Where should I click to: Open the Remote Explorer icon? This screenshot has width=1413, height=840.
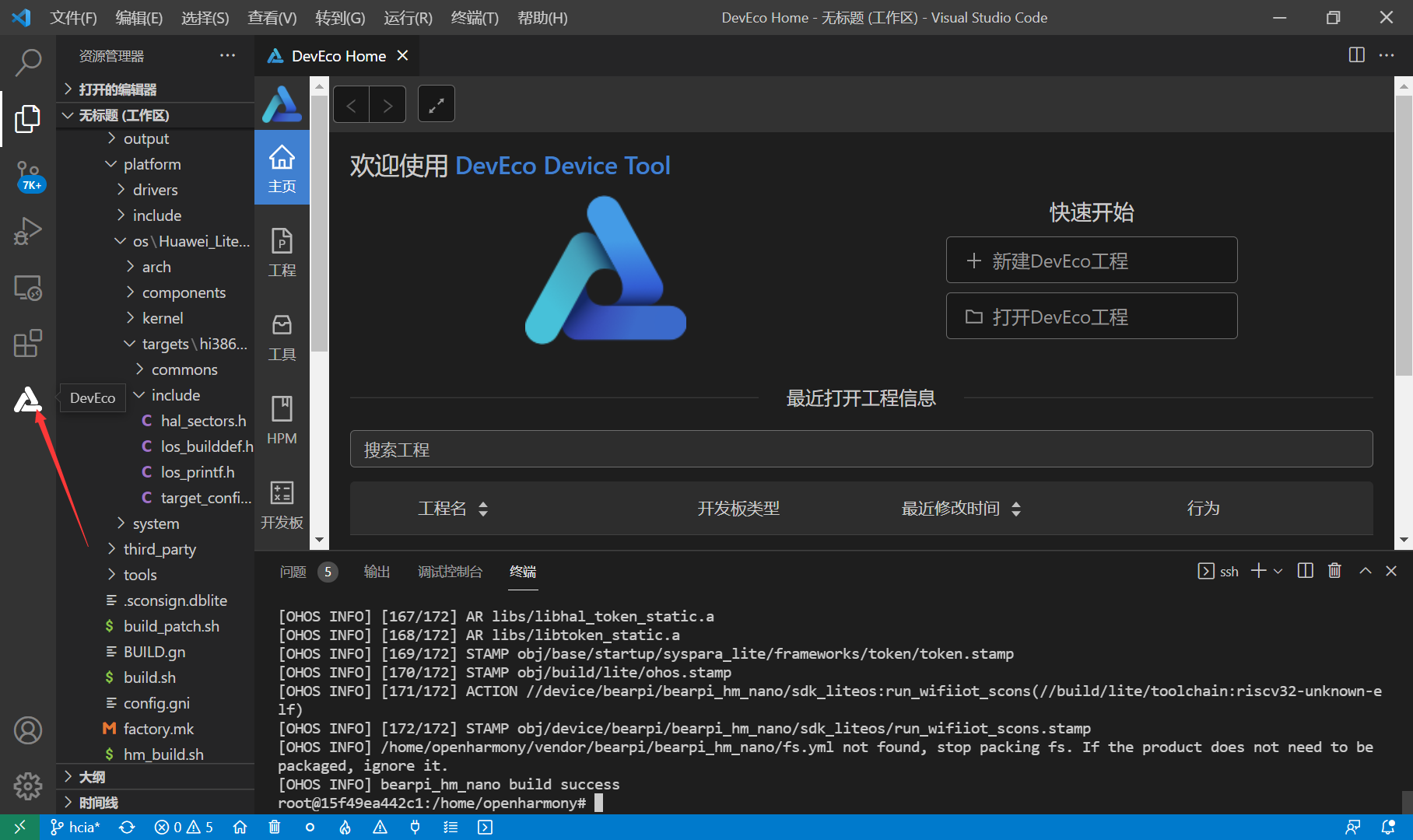pos(28,287)
